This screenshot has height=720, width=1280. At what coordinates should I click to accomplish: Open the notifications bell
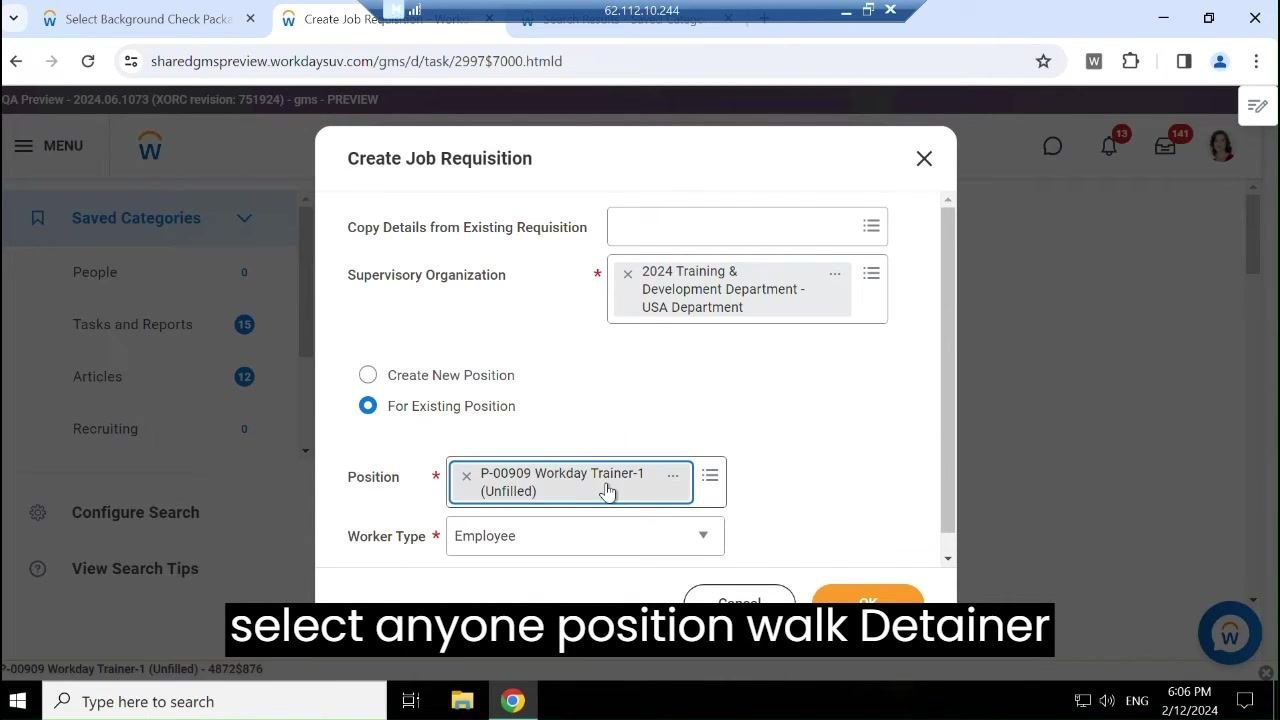1109,146
